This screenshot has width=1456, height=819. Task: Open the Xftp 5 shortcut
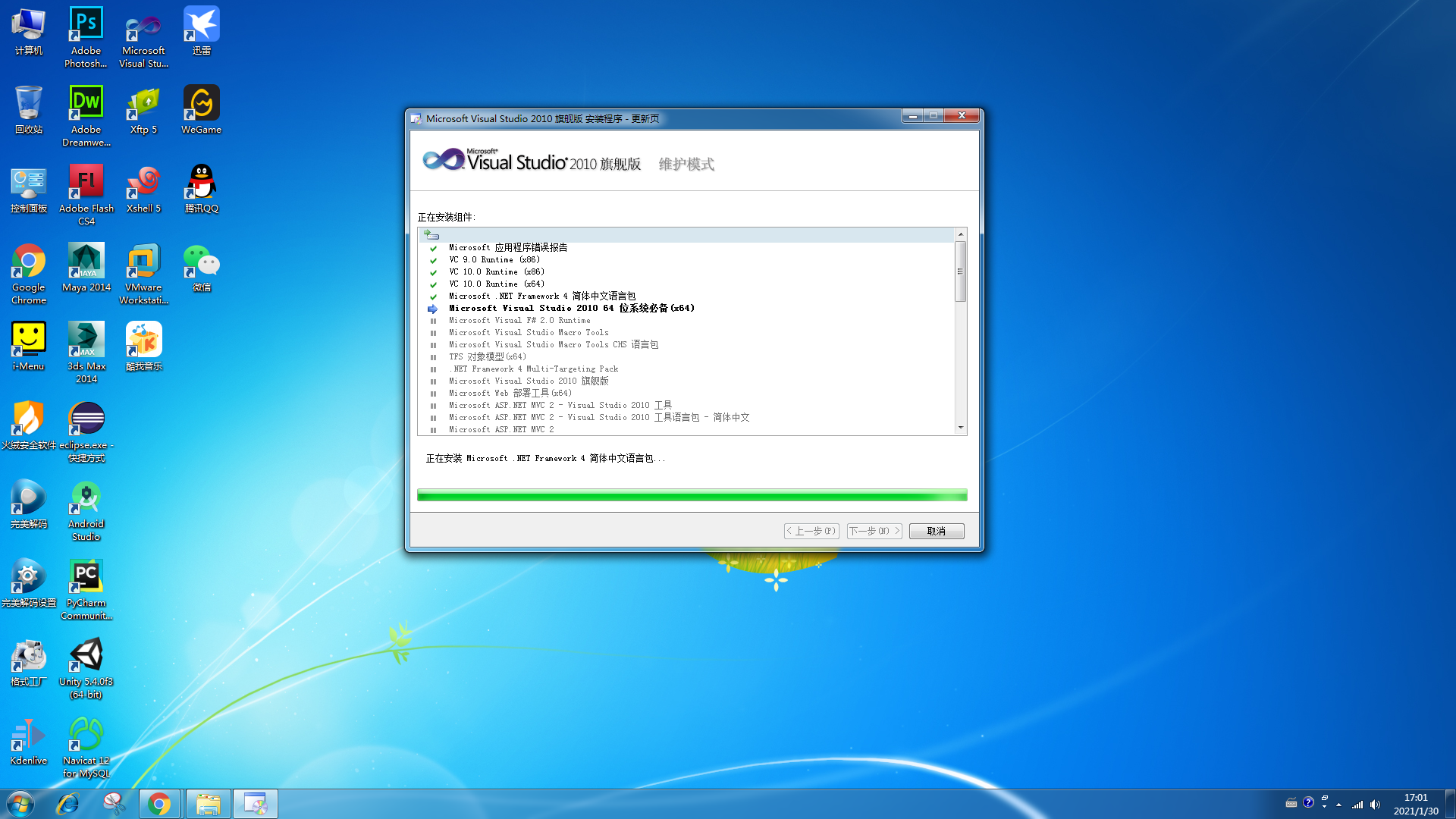click(x=143, y=110)
